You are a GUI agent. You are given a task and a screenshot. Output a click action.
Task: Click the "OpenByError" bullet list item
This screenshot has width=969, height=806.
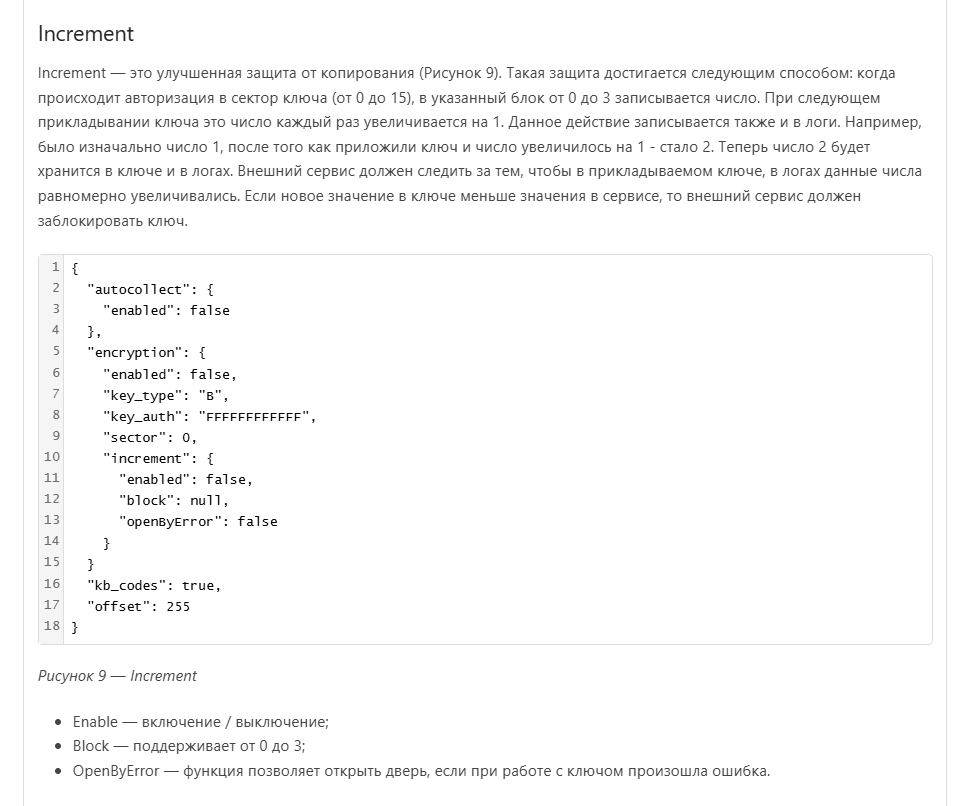tap(421, 771)
